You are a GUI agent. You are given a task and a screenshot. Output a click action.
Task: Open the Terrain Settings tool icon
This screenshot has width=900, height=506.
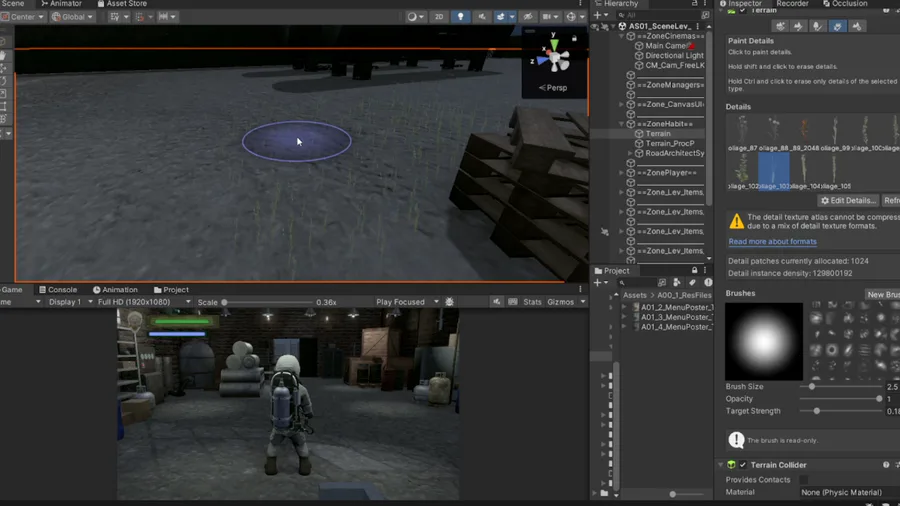(857, 26)
